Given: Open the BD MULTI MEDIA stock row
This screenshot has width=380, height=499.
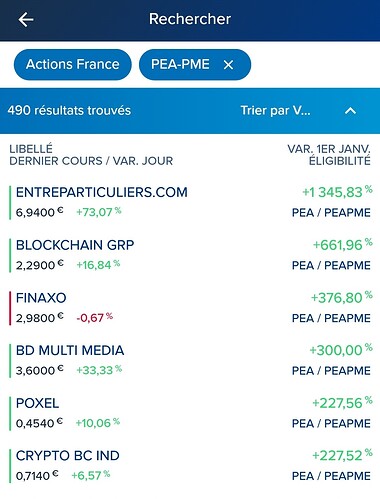Looking at the screenshot, I should coord(190,360).
